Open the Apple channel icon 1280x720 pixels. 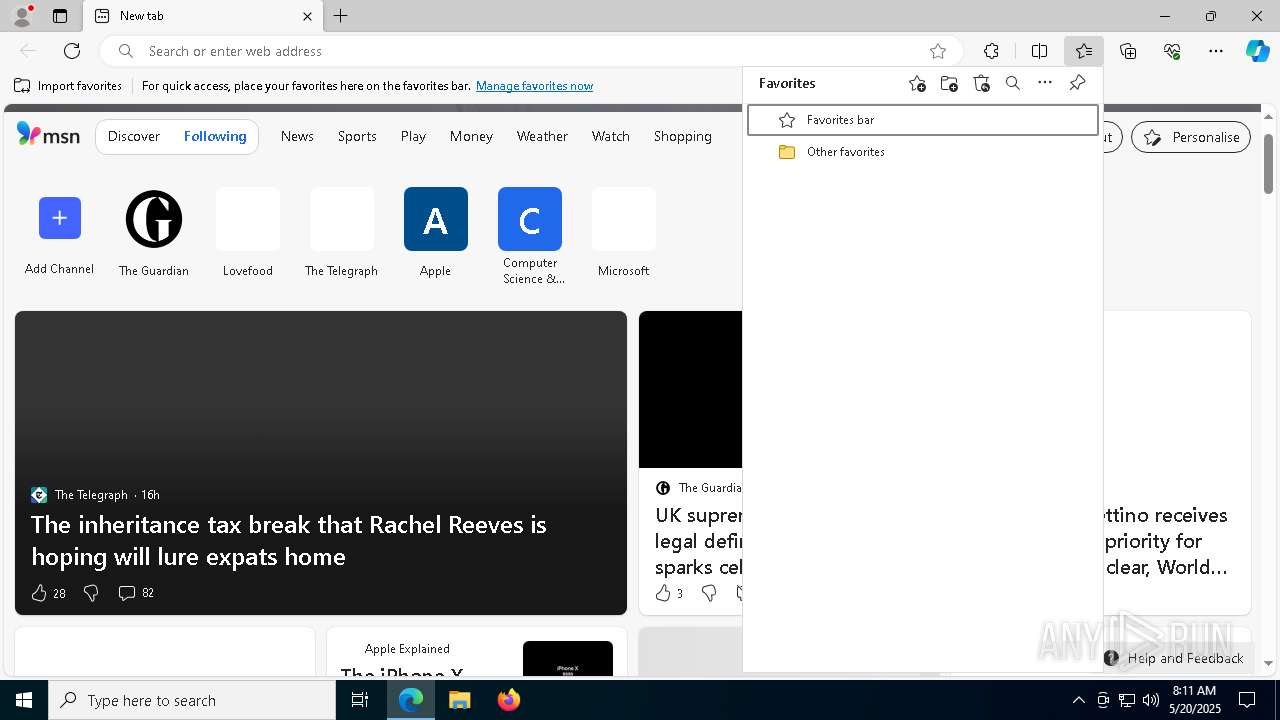pos(436,219)
